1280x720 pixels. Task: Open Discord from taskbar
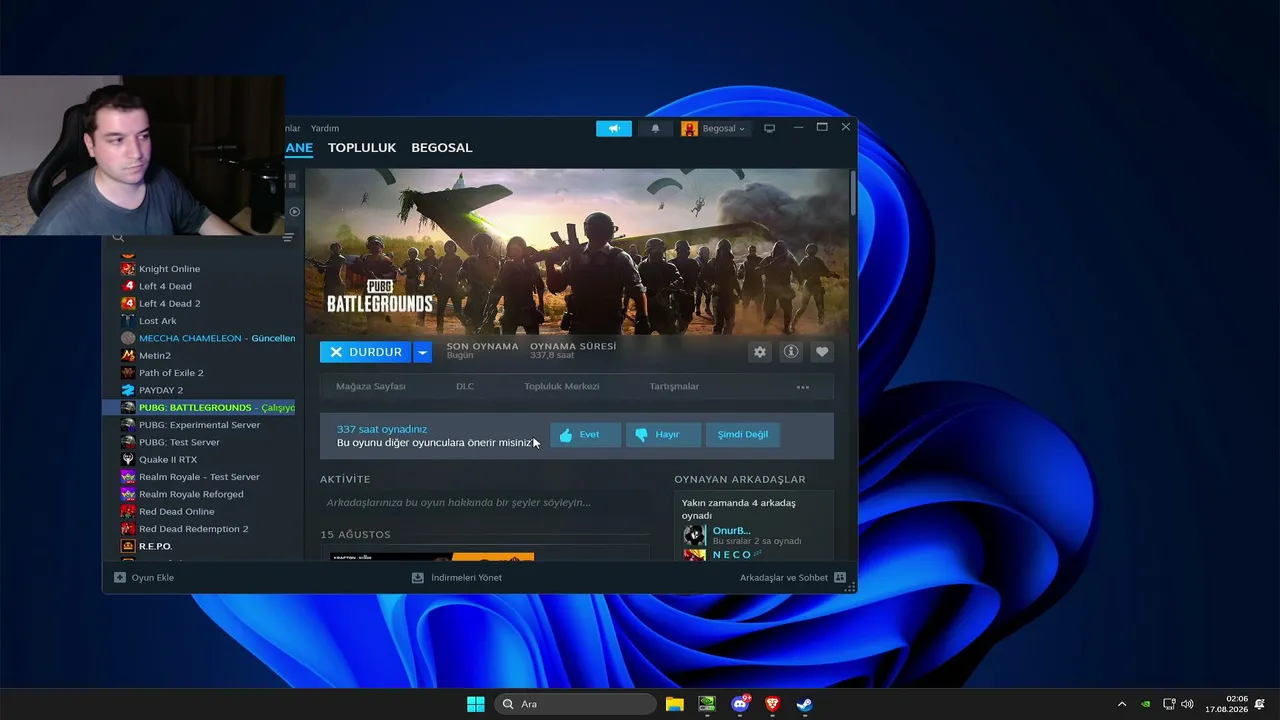(x=740, y=704)
